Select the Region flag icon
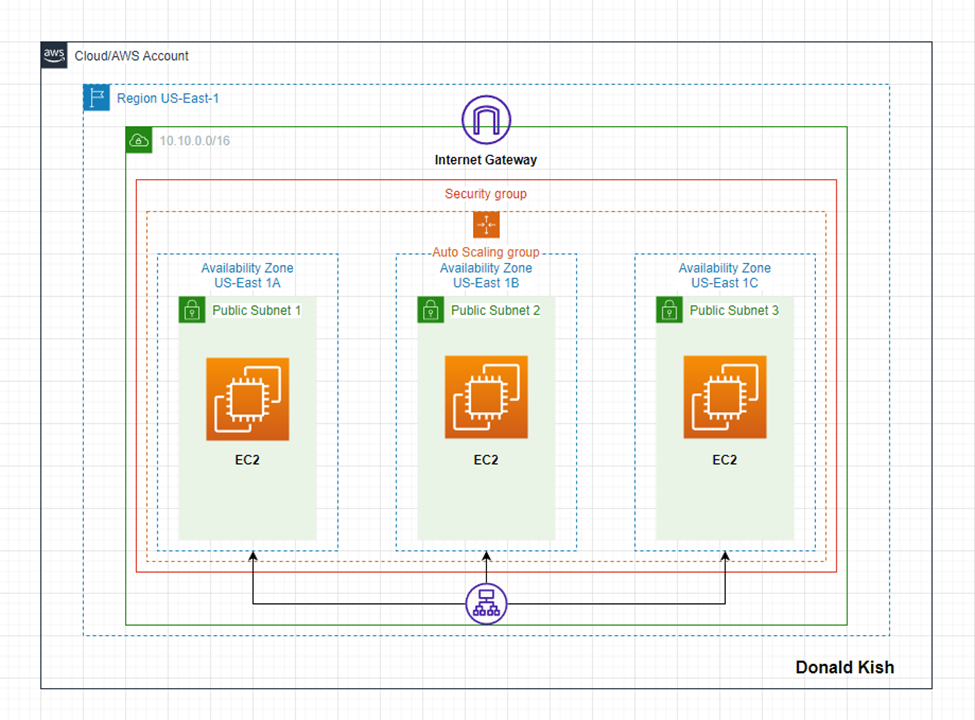Viewport: 975px width, 720px height. [x=96, y=98]
